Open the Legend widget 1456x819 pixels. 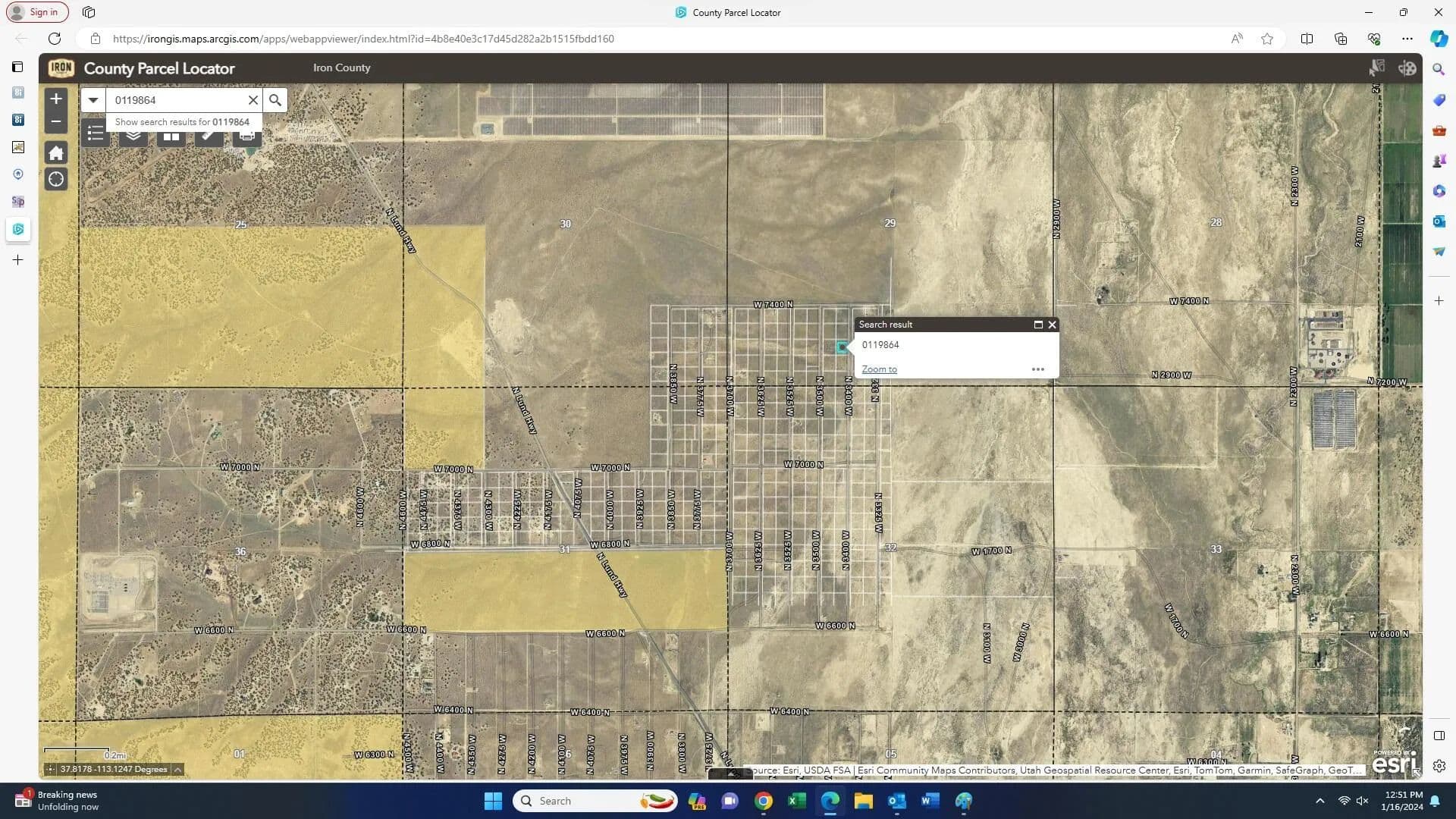(96, 135)
